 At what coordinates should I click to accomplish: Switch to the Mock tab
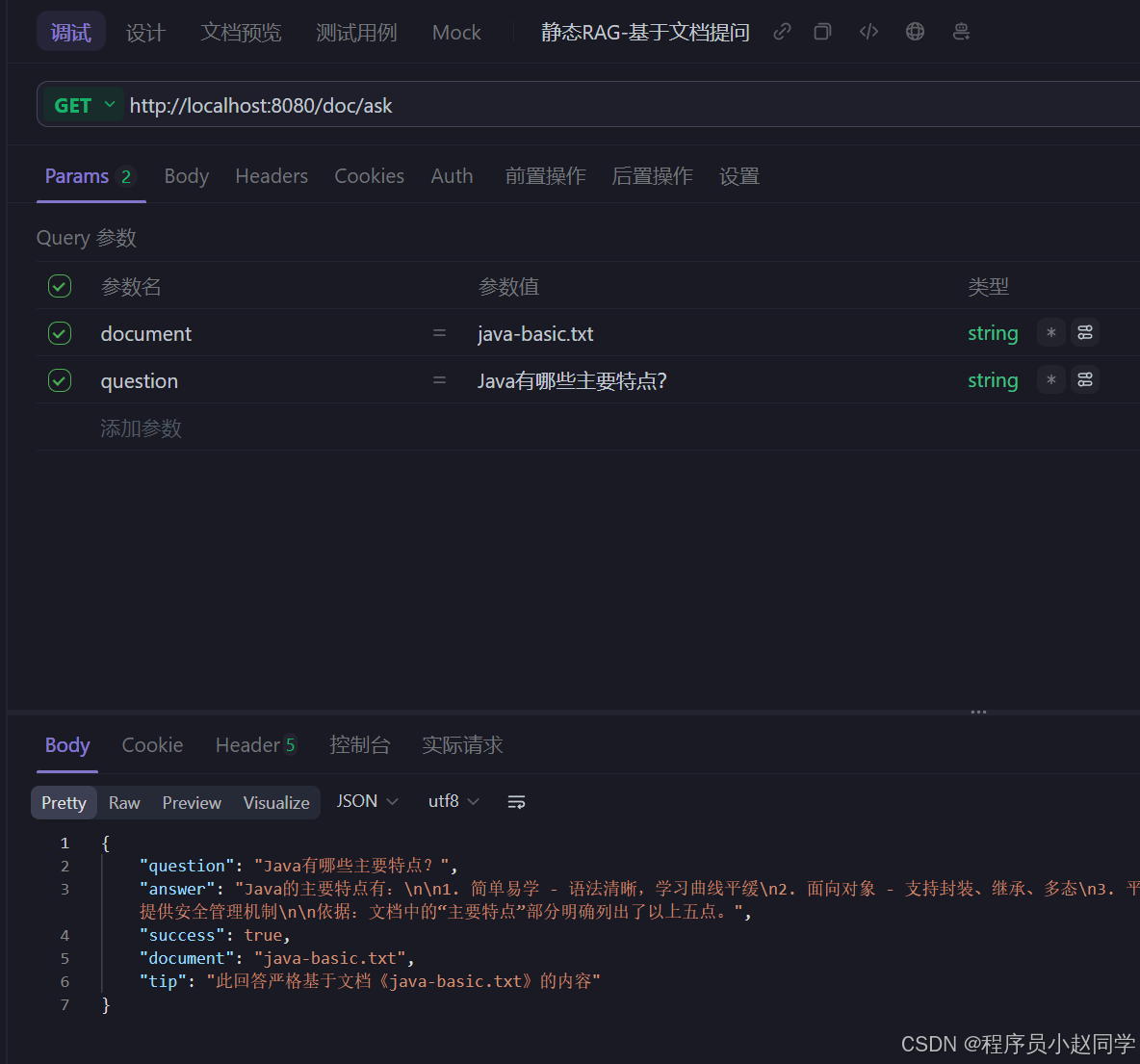[455, 32]
